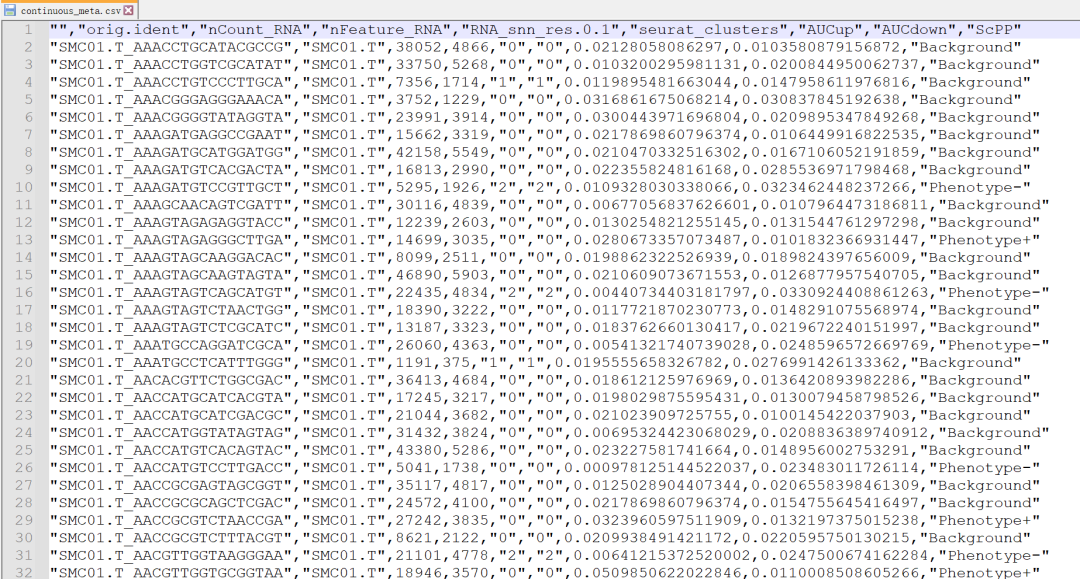Image resolution: width=1080 pixels, height=579 pixels.
Task: Click the "AUCdown" header field
Action: [x=900, y=30]
